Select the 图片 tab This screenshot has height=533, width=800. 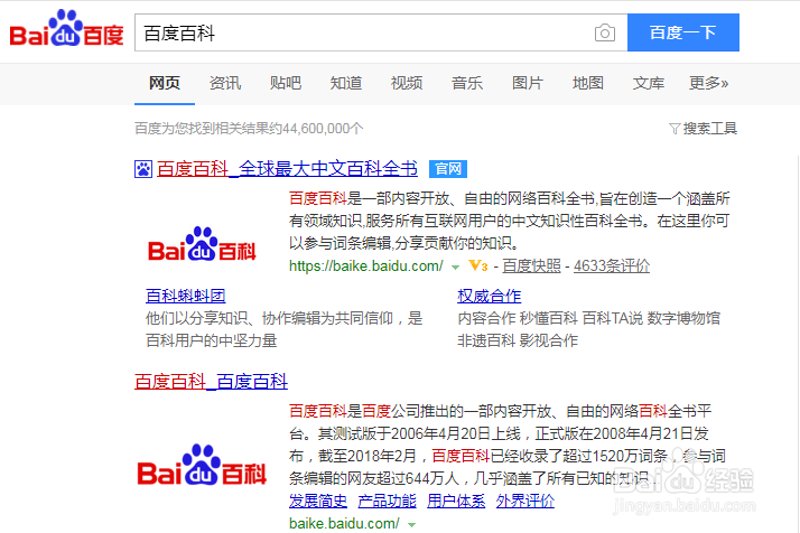tap(528, 83)
